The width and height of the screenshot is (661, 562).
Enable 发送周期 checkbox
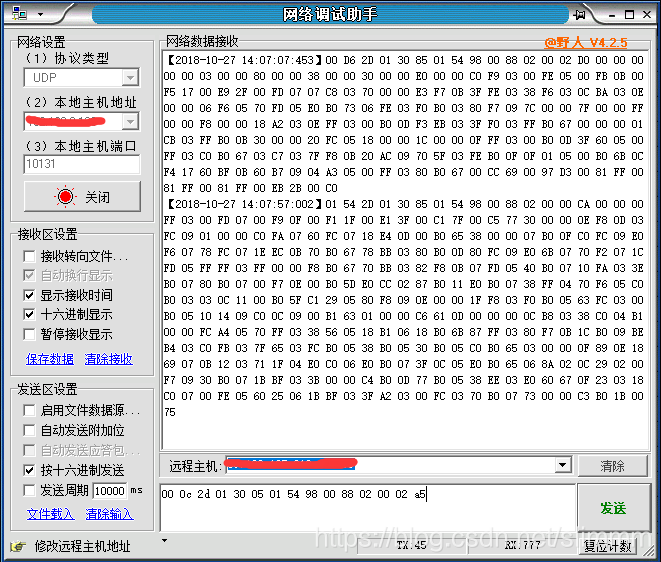click(x=29, y=490)
